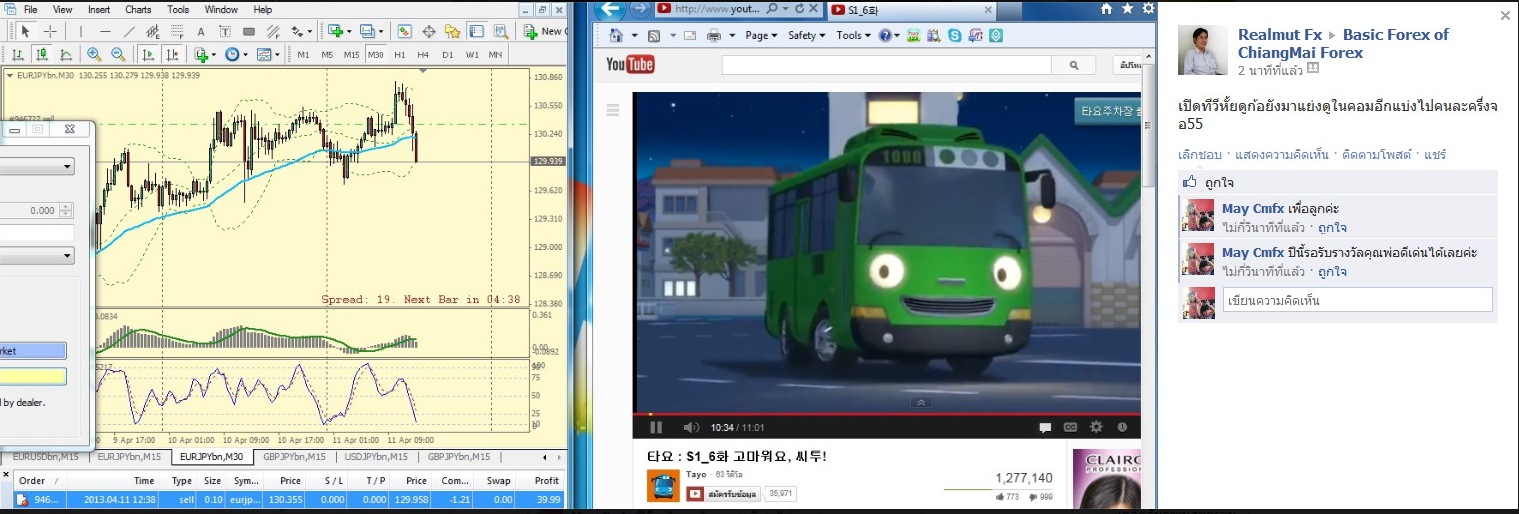The height and width of the screenshot is (514, 1519).
Task: Open Realmut Fx profile link
Action: [x=1280, y=34]
